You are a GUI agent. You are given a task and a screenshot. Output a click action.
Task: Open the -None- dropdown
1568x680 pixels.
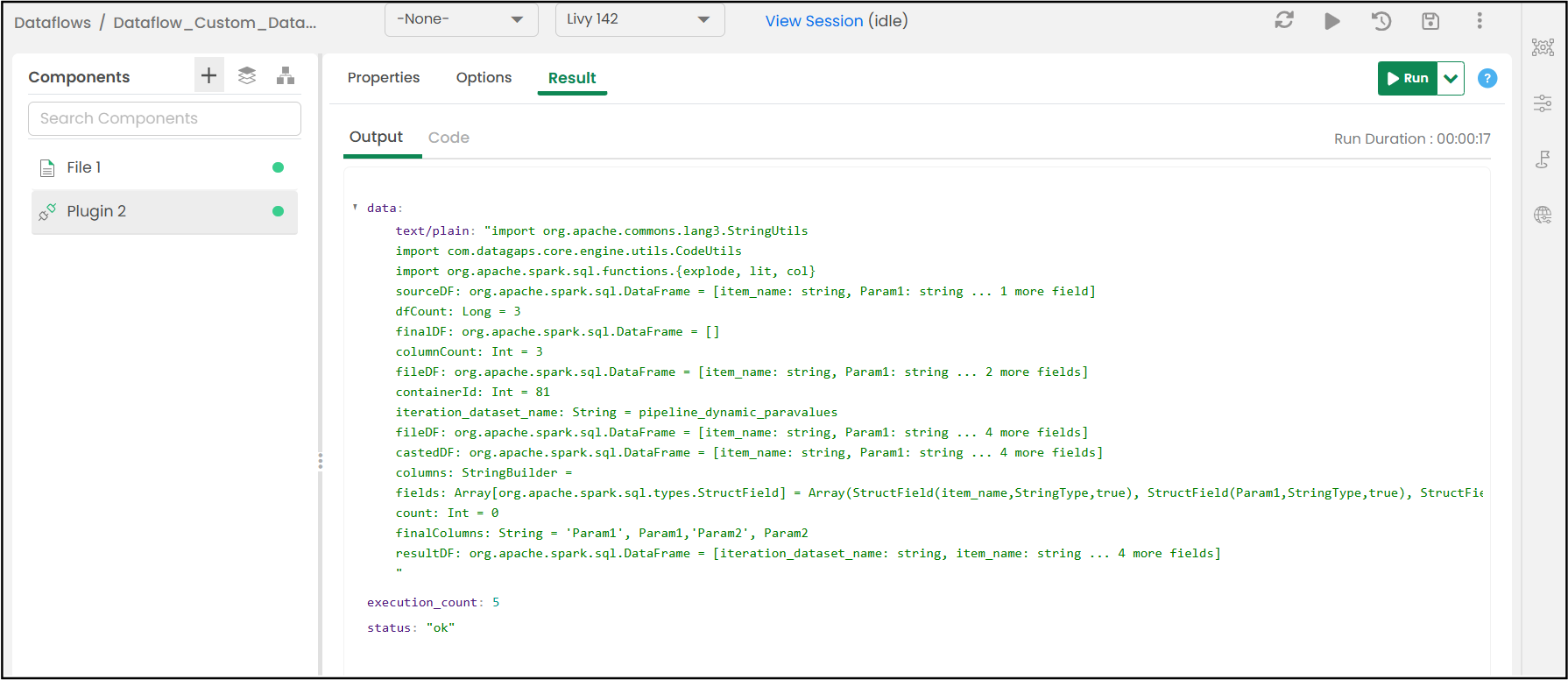(x=461, y=19)
